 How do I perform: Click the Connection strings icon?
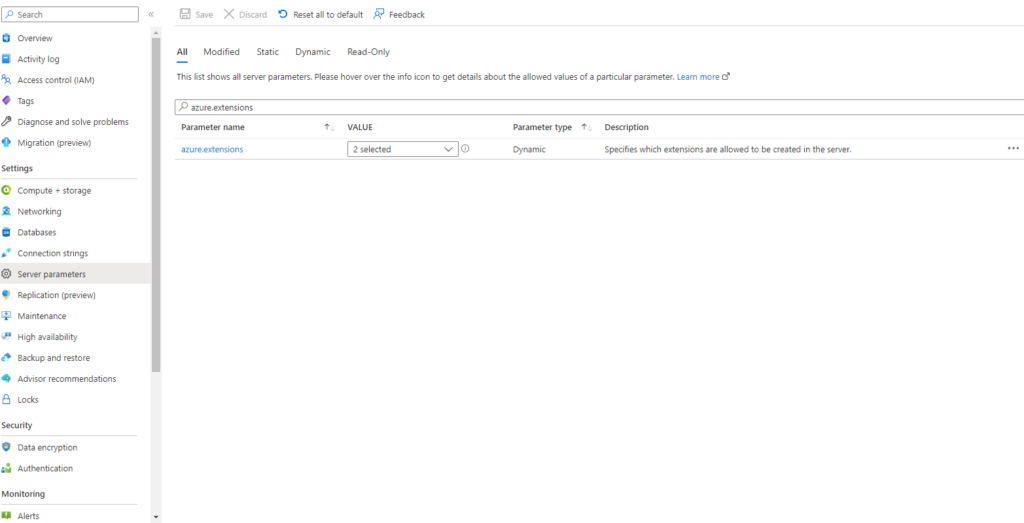pos(7,253)
